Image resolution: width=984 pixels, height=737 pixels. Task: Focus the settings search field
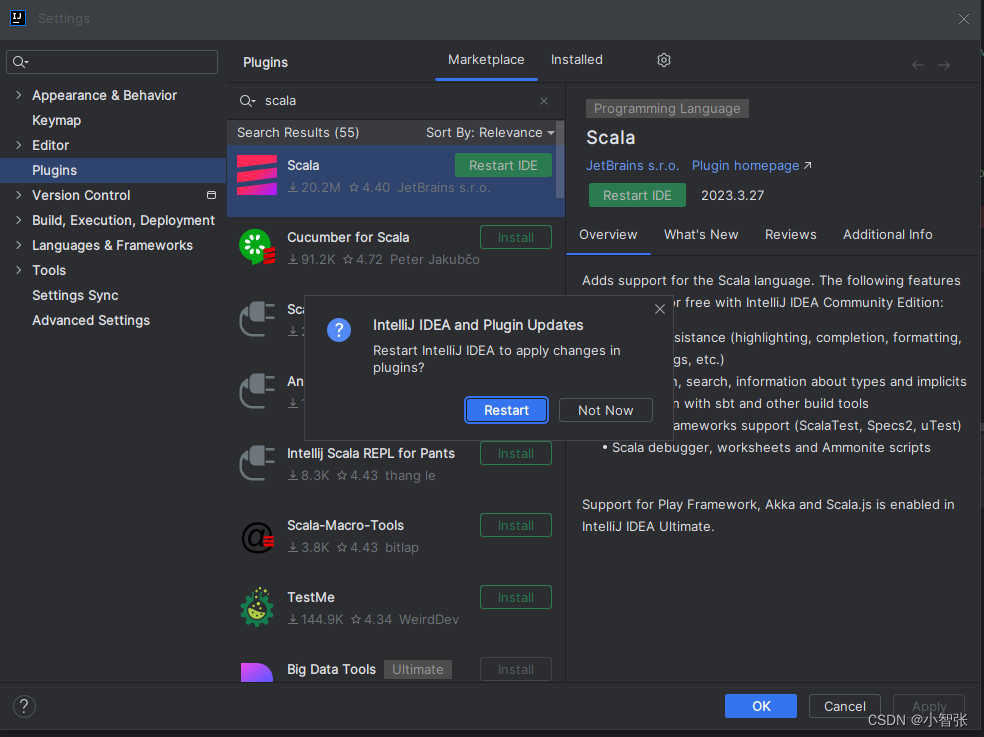click(x=112, y=62)
